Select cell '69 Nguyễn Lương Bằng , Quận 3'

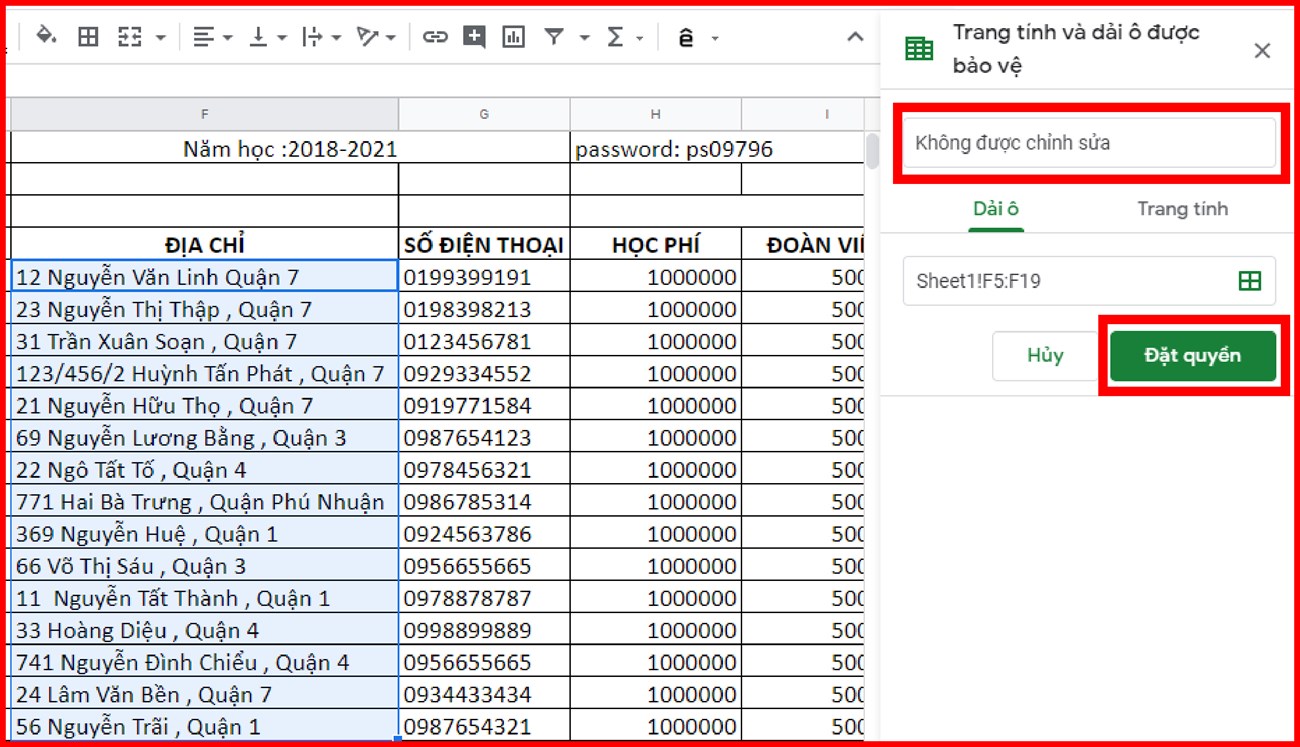coord(204,437)
